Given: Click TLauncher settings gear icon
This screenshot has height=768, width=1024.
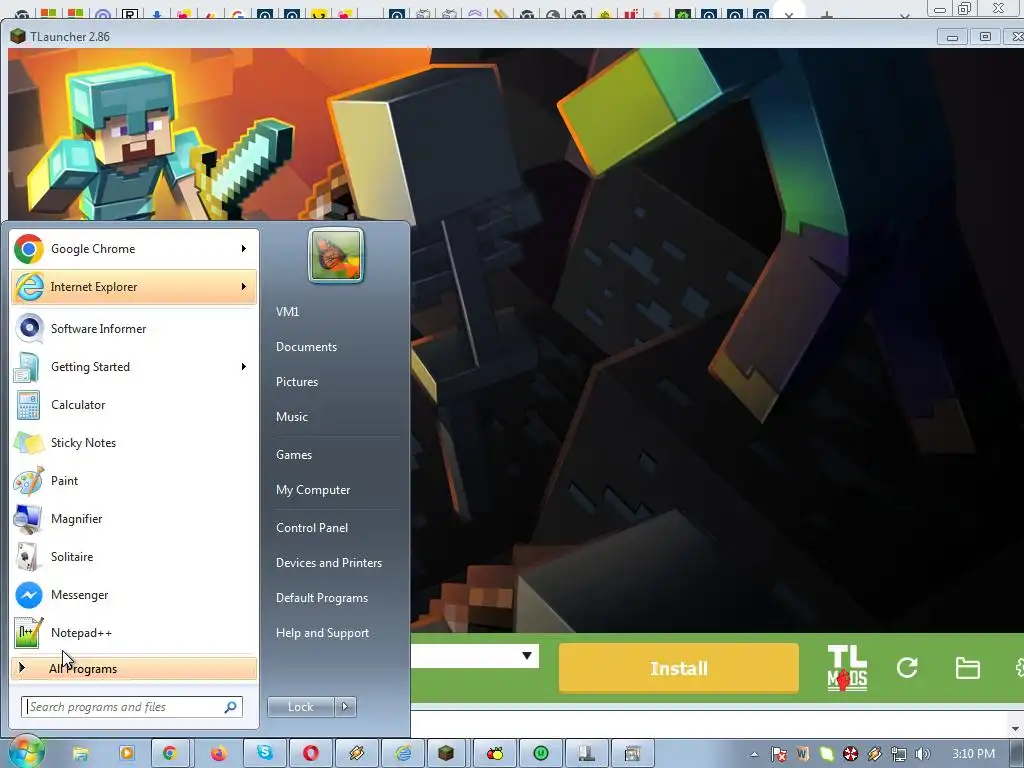Looking at the screenshot, I should pyautogui.click(x=1019, y=668).
